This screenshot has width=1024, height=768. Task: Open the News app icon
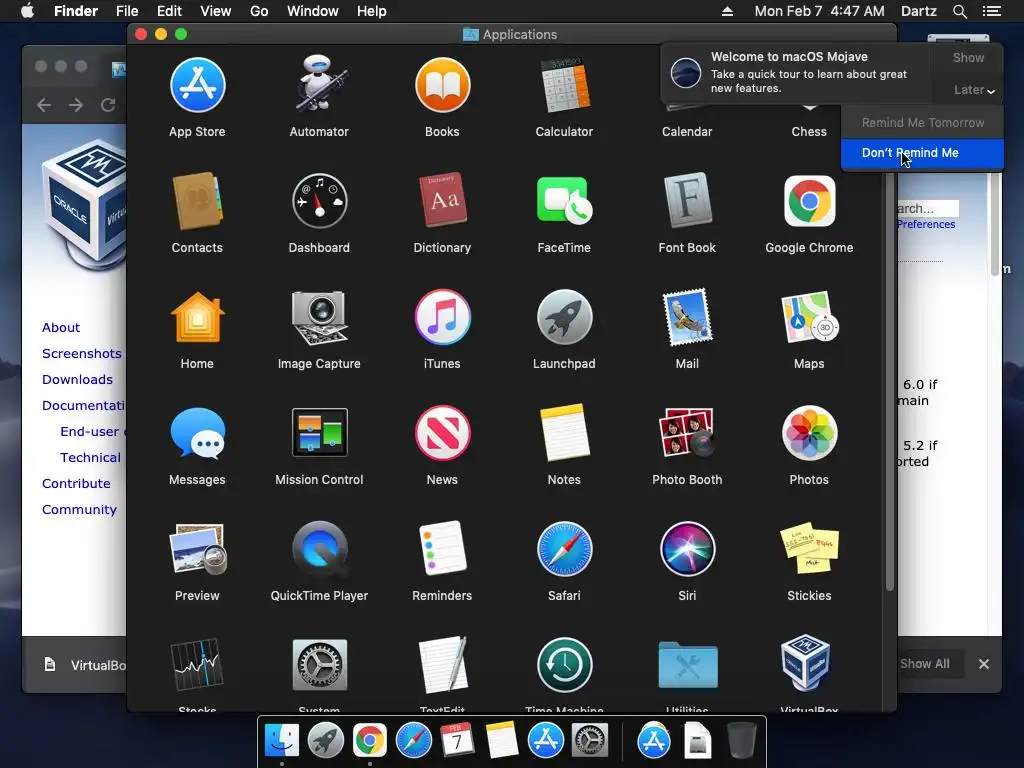(x=442, y=433)
